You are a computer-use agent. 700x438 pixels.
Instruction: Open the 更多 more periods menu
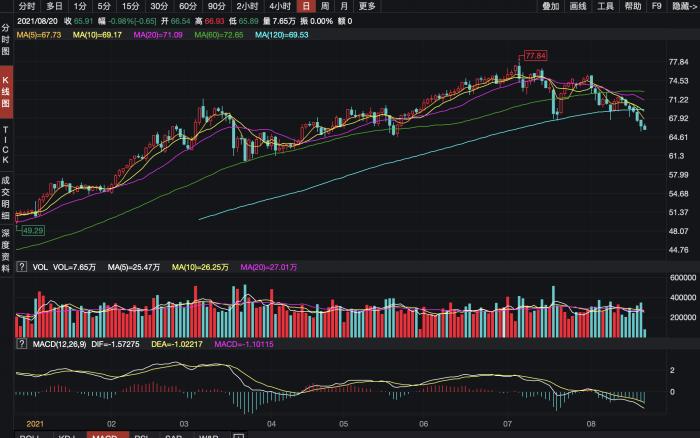(367, 6)
